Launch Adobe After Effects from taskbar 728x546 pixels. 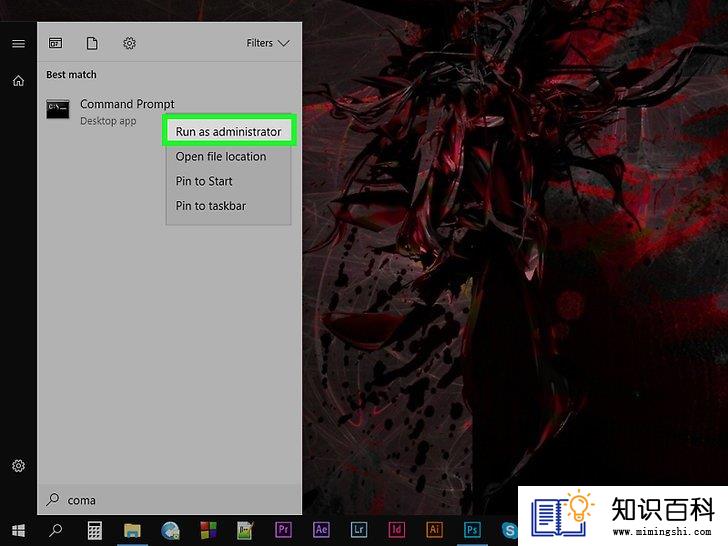point(321,530)
